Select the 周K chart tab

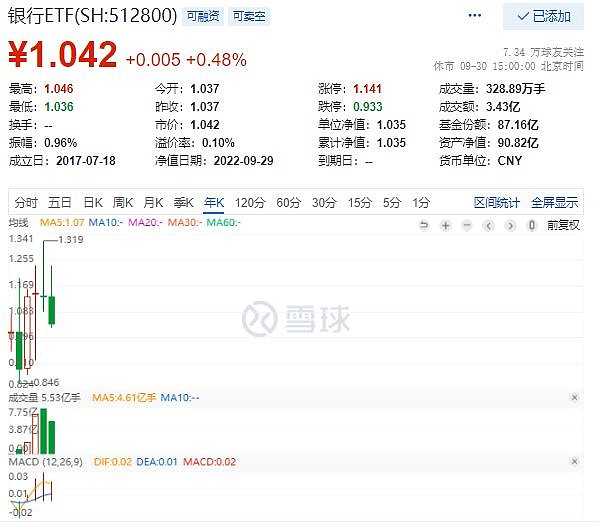123,202
